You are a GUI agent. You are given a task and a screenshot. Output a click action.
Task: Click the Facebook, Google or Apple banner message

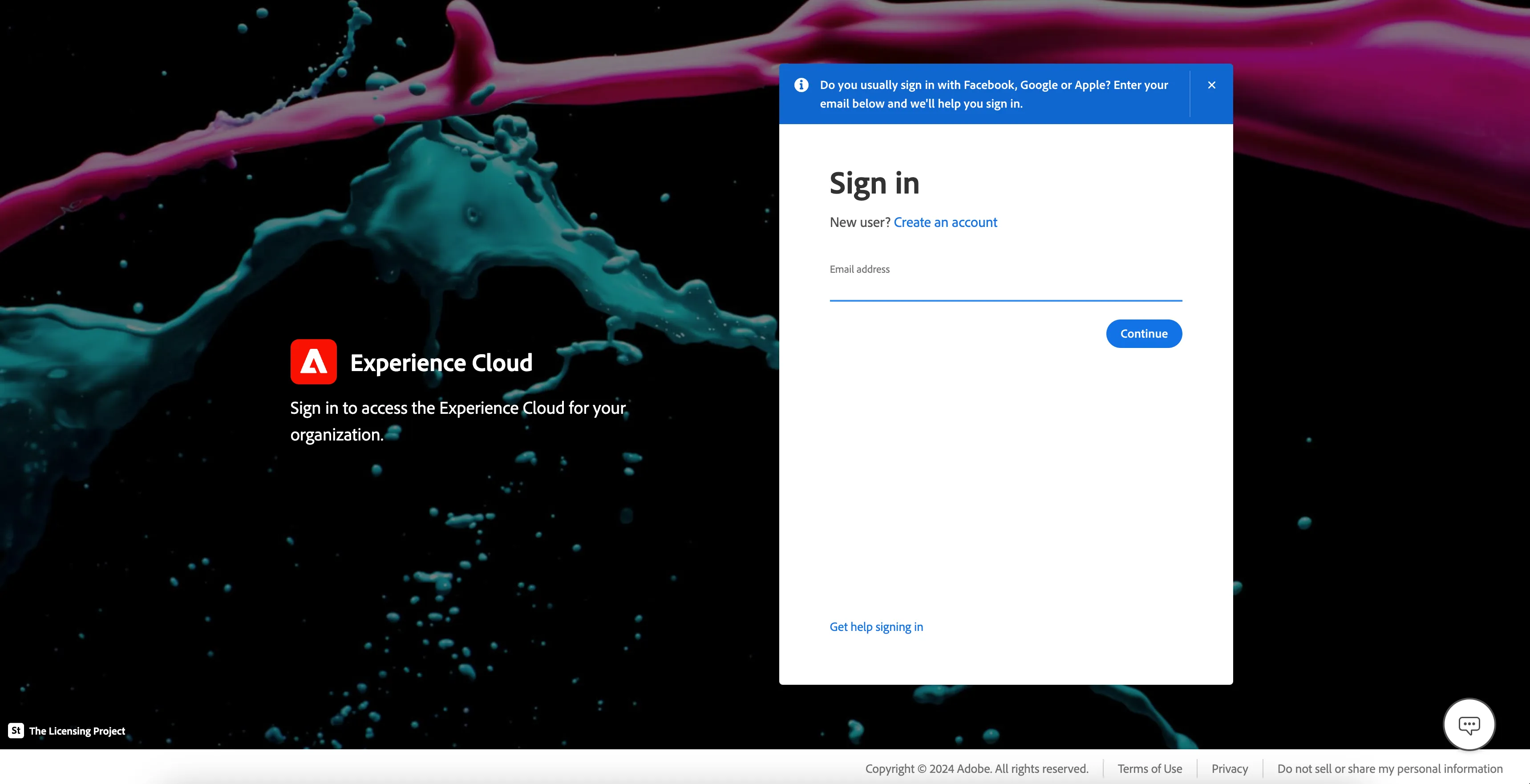point(994,94)
